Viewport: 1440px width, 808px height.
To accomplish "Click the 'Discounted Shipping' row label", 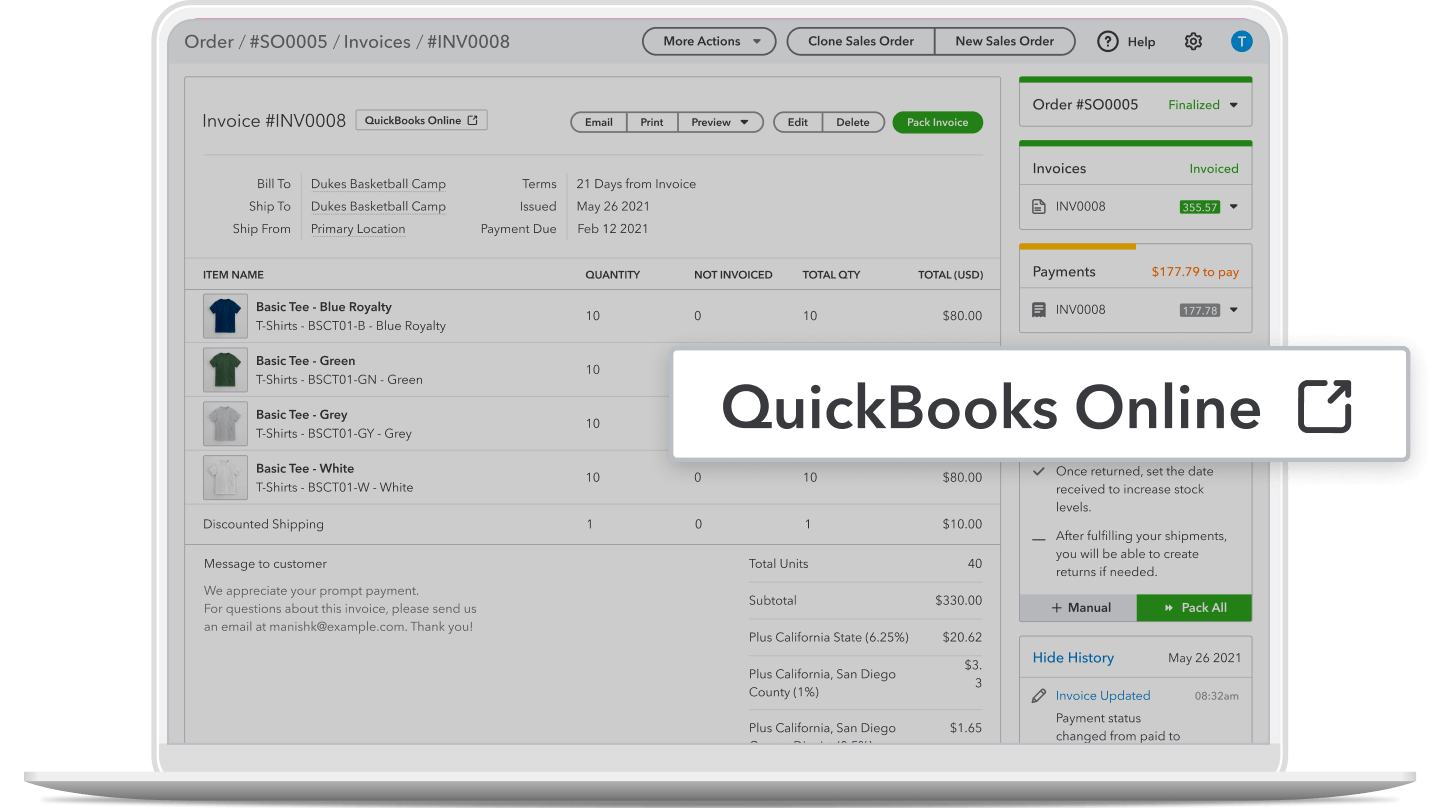I will click(x=263, y=524).
